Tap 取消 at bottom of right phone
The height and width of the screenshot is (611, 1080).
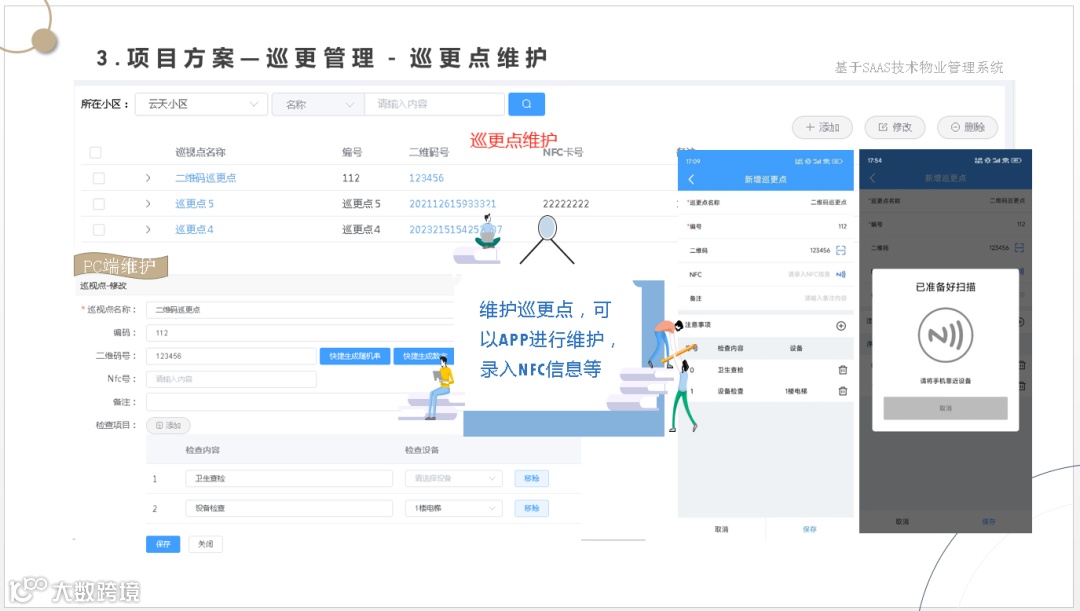point(902,521)
